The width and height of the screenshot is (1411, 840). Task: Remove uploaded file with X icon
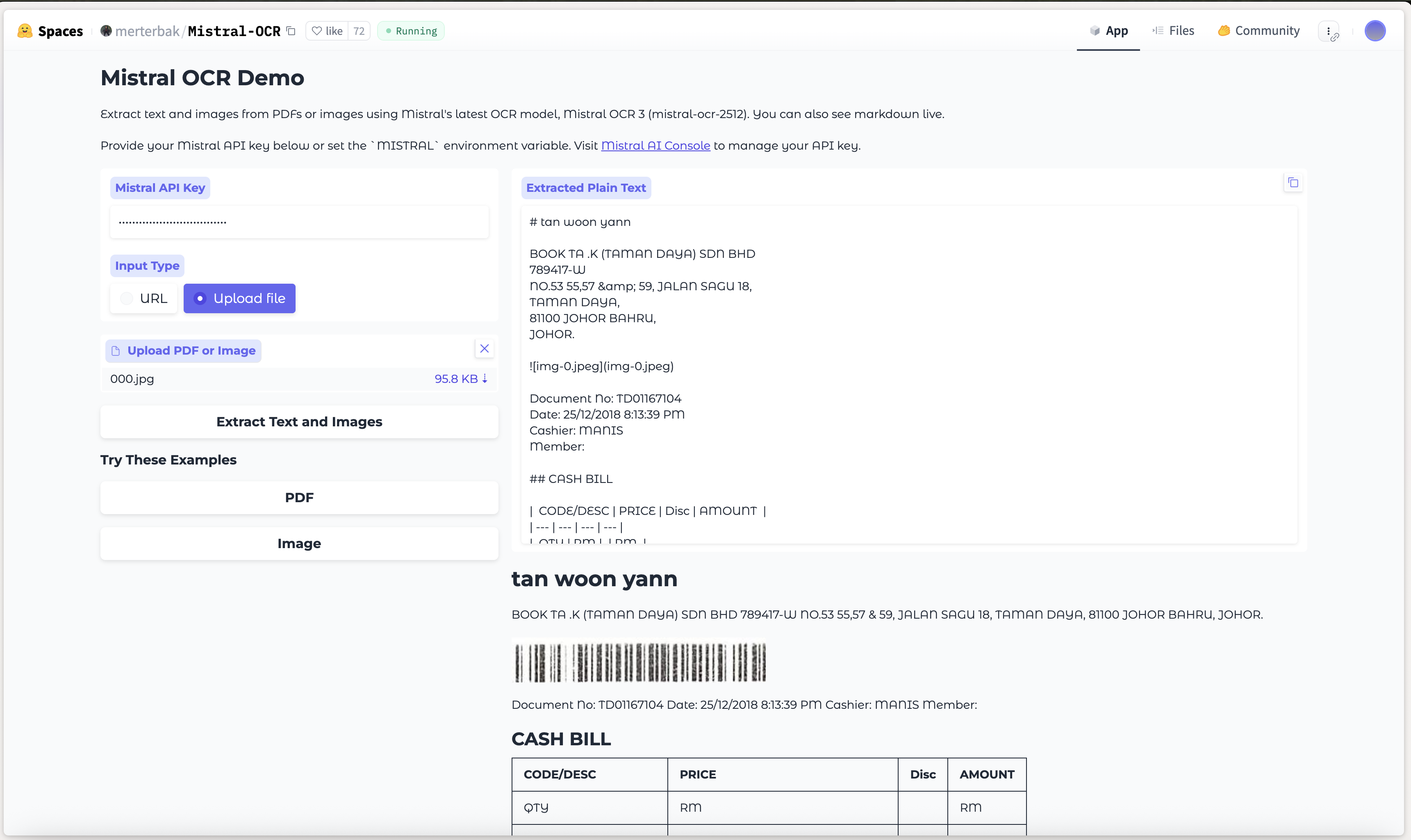point(485,349)
